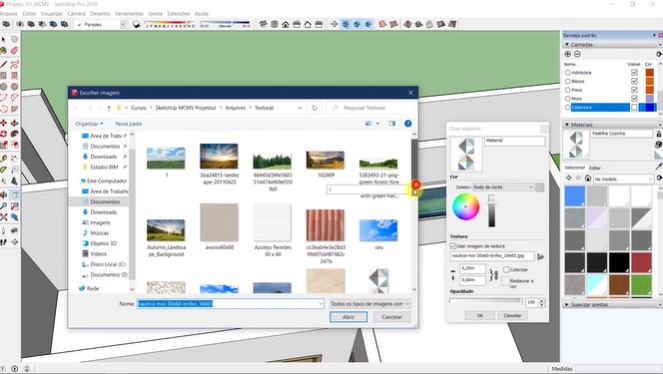663x374 pixels.
Task: Switch to the Editar tab in Materiais
Action: [595, 168]
